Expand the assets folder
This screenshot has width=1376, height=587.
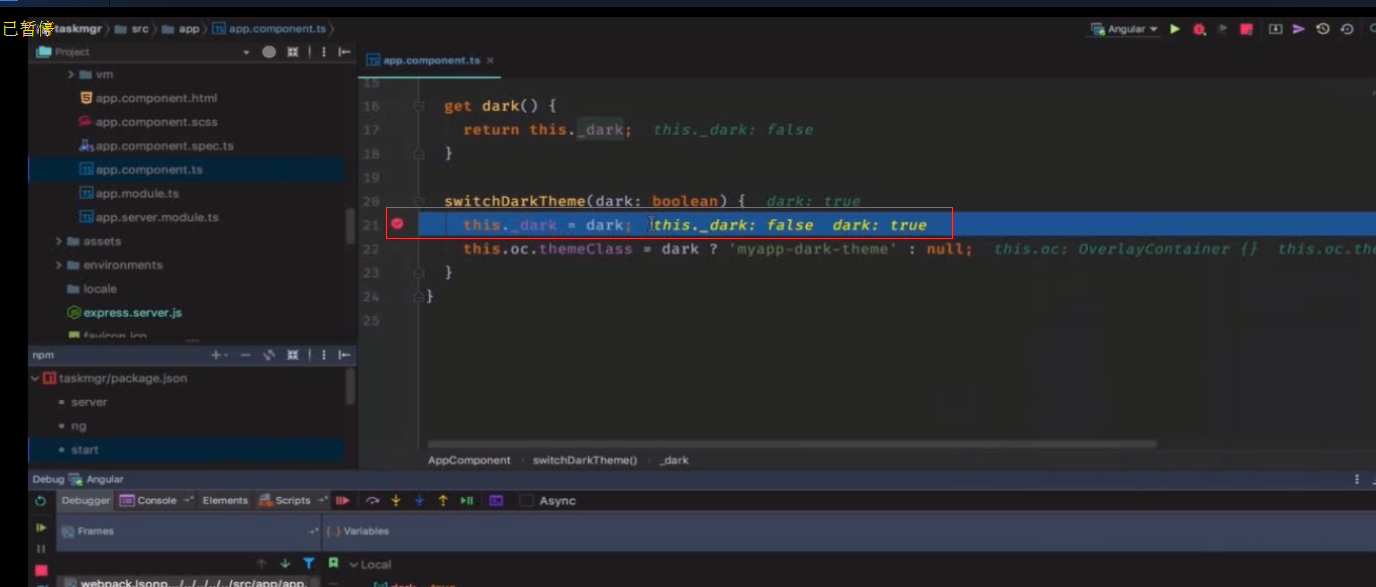(x=59, y=241)
